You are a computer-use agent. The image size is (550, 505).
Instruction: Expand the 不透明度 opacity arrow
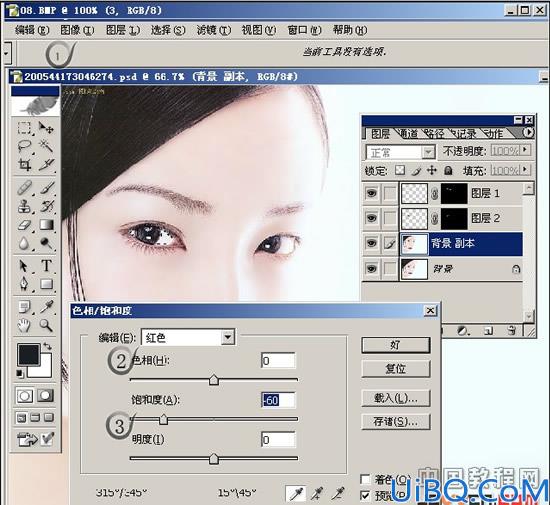[525, 150]
